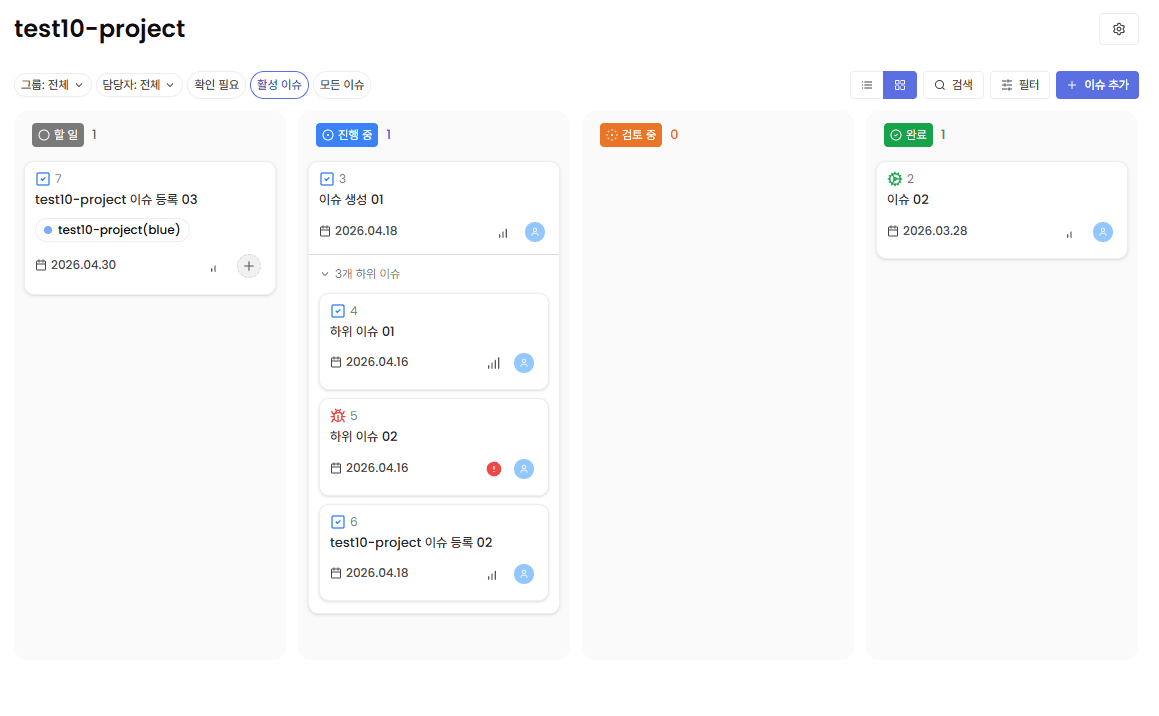Viewport: 1159px width, 716px height.
Task: Open issue titled 이슈 02
Action: [x=908, y=200]
